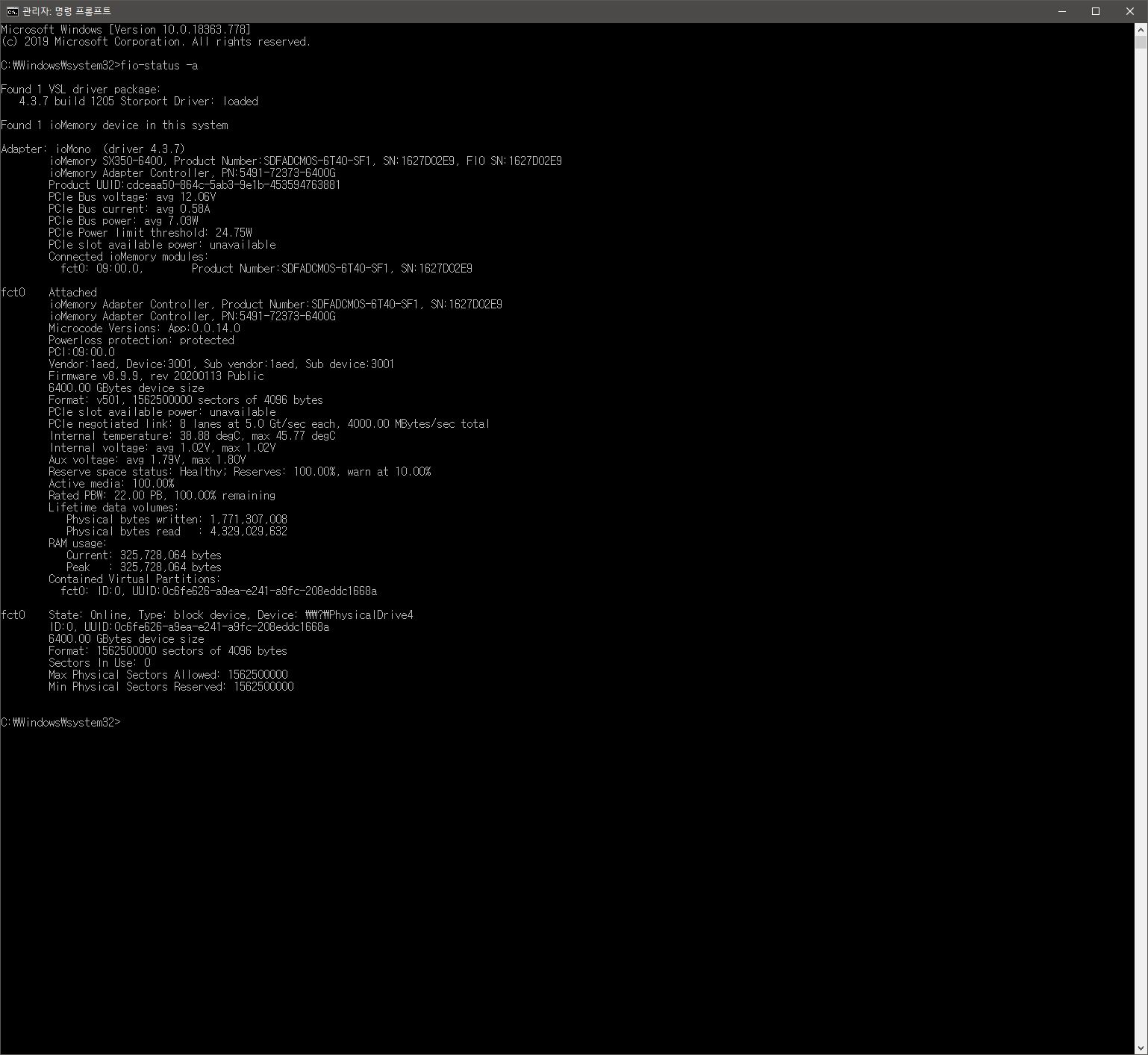Click the 'Product UUID' line
The width and height of the screenshot is (1148, 1055).
195,185
